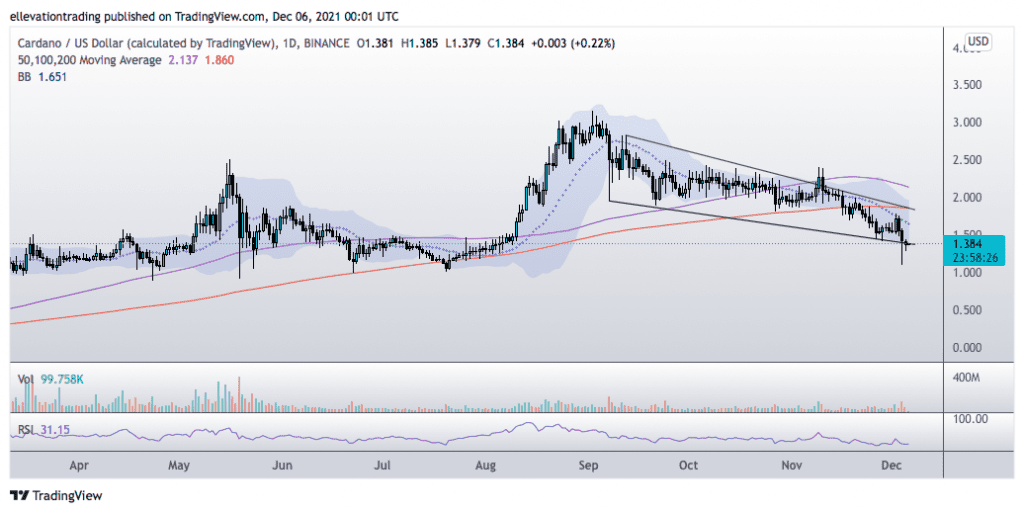Click the current price tag 1.384
Image resolution: width=1024 pixels, height=513 pixels.
[x=968, y=244]
